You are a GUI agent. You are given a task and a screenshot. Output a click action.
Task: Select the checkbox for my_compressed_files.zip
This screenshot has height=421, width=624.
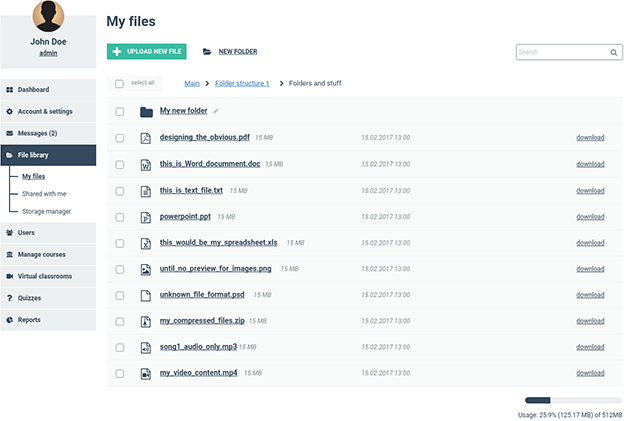click(x=120, y=321)
